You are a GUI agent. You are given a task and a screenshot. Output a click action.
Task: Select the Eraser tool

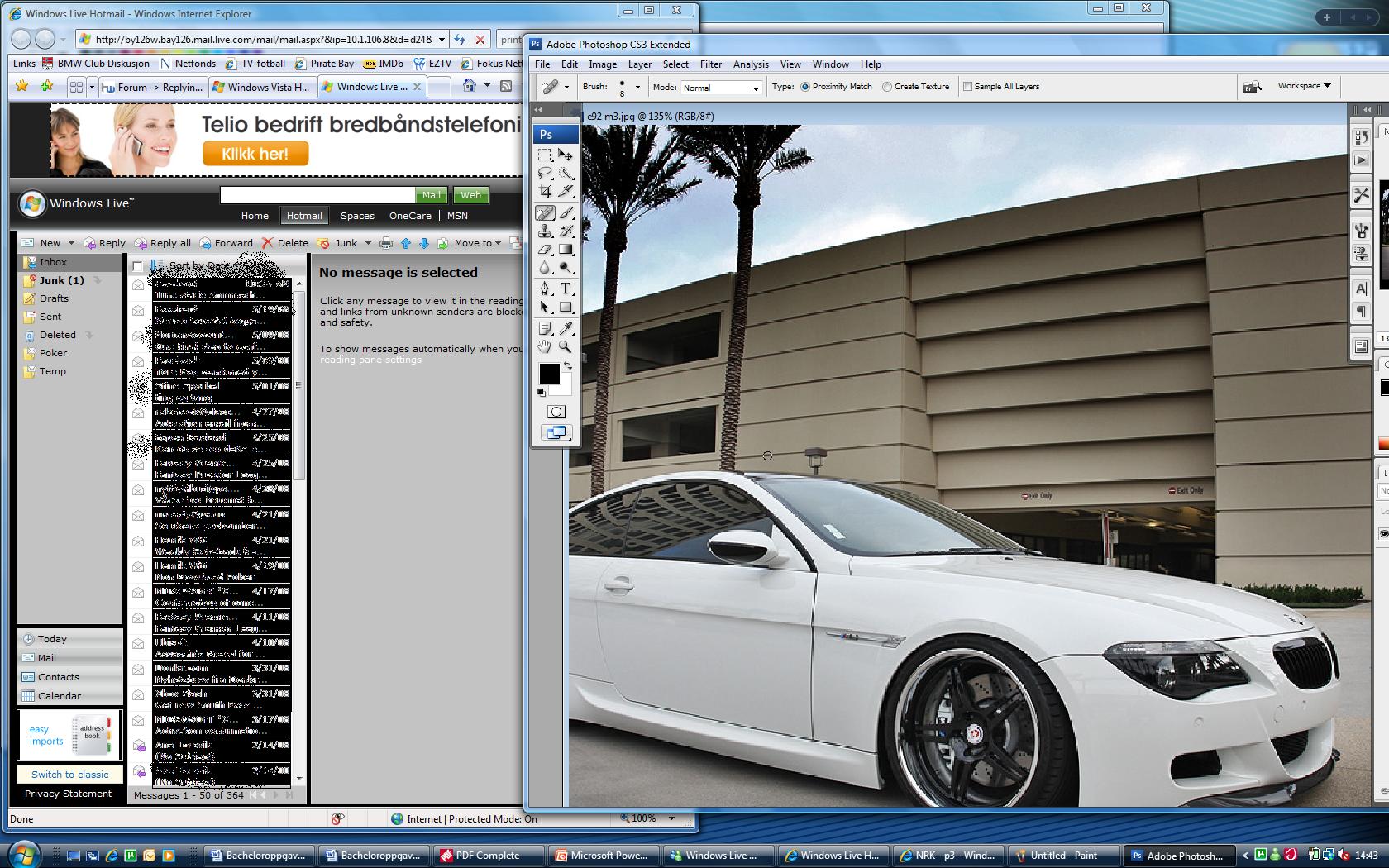[545, 250]
